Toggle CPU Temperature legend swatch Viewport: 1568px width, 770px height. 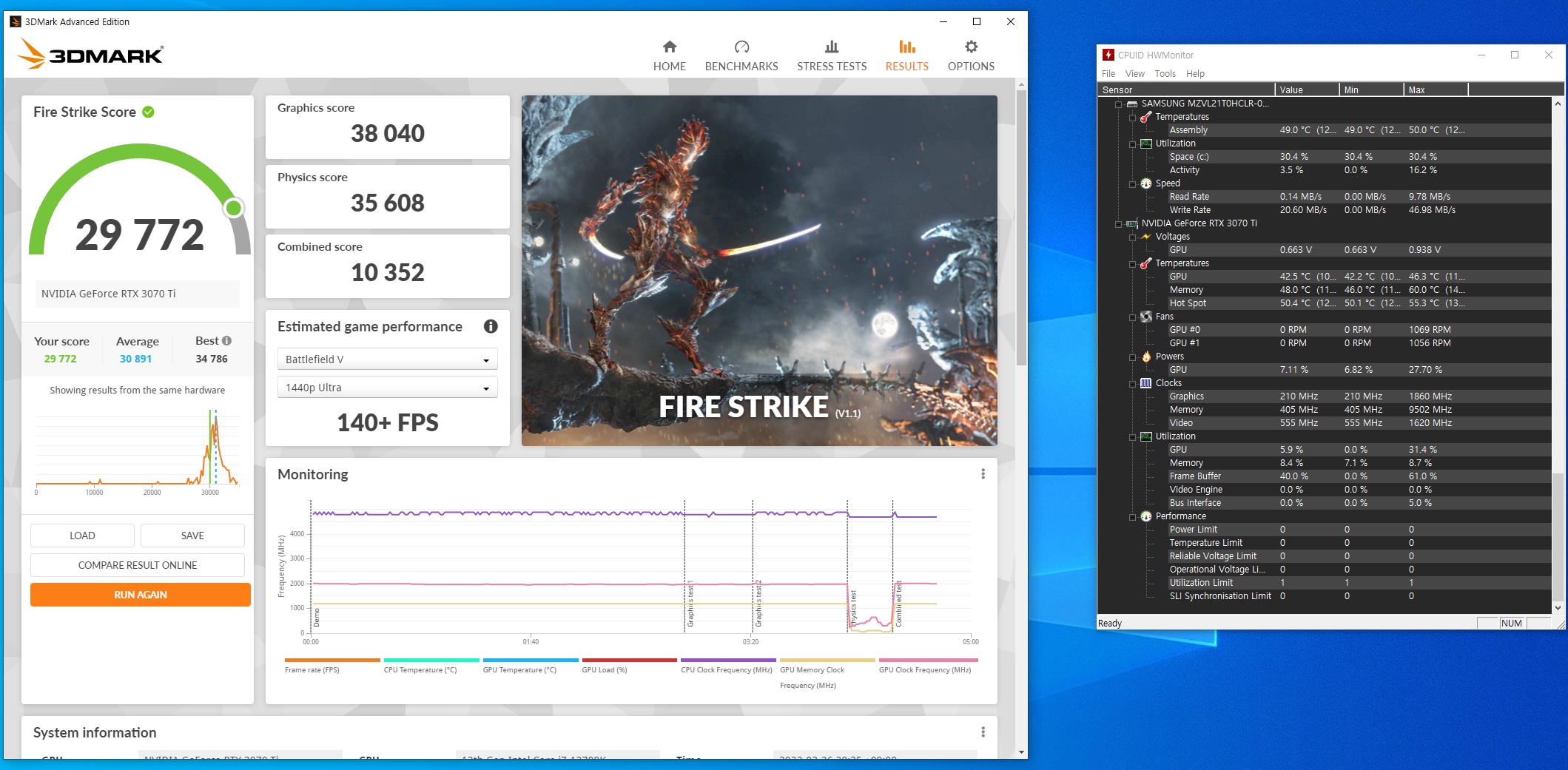click(x=431, y=660)
